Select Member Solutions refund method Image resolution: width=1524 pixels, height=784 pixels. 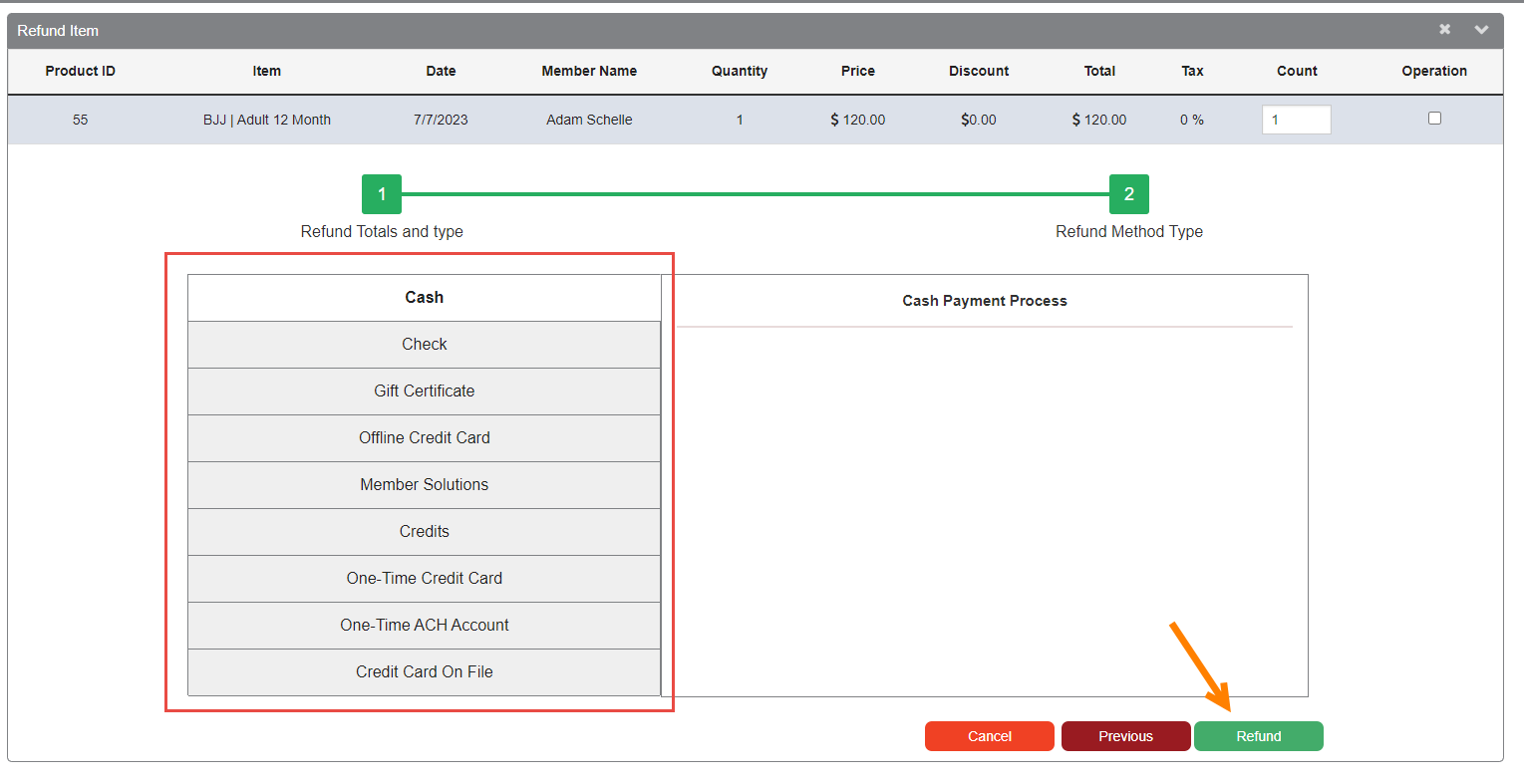424,485
